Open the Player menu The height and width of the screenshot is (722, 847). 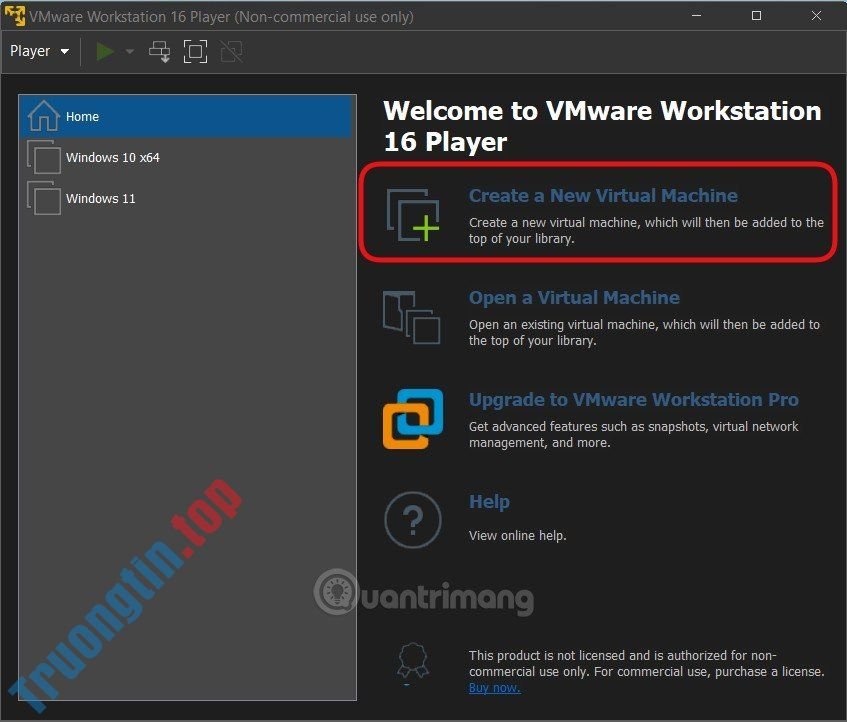click(30, 50)
